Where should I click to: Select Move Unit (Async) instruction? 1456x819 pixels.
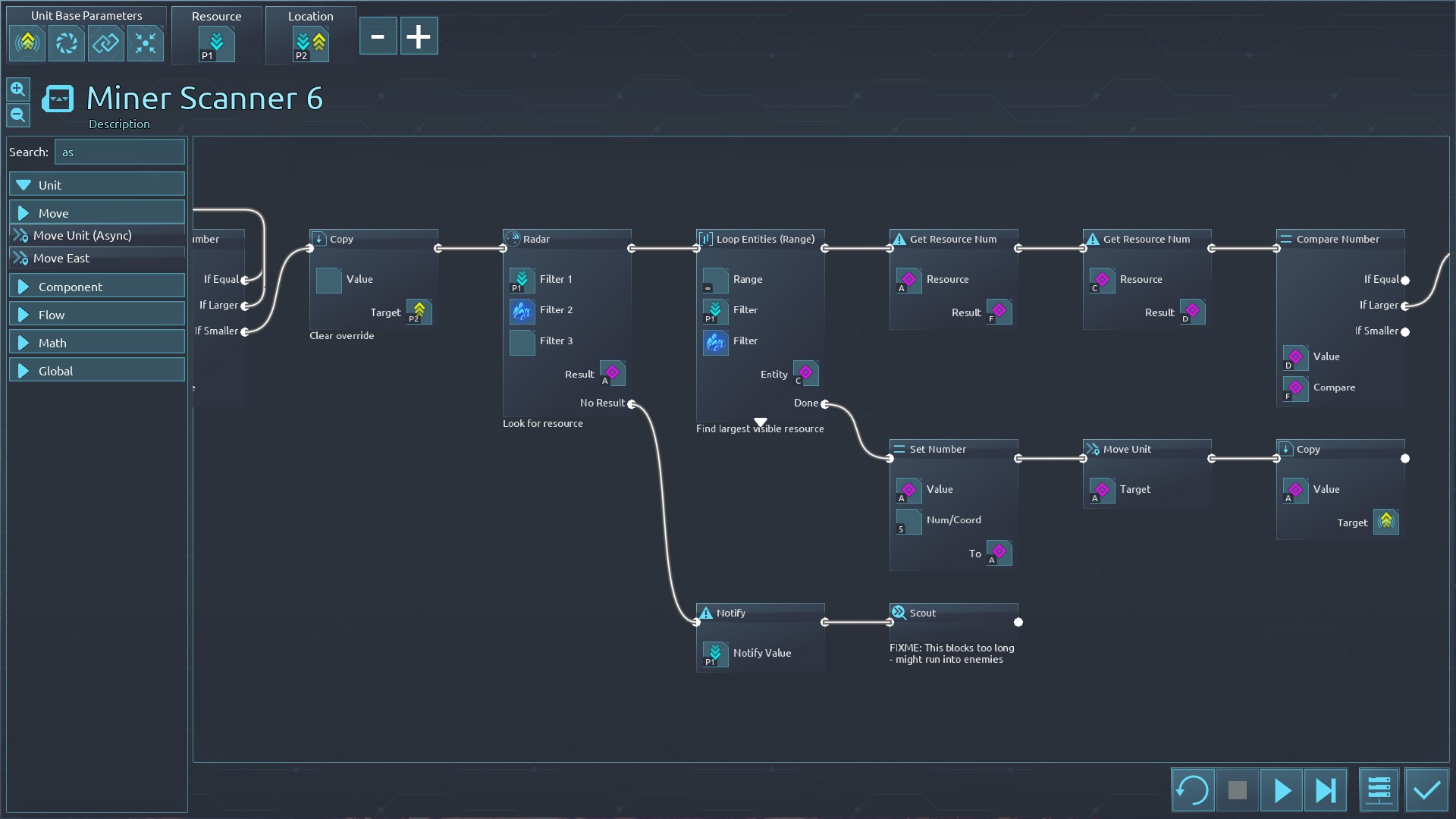click(82, 235)
